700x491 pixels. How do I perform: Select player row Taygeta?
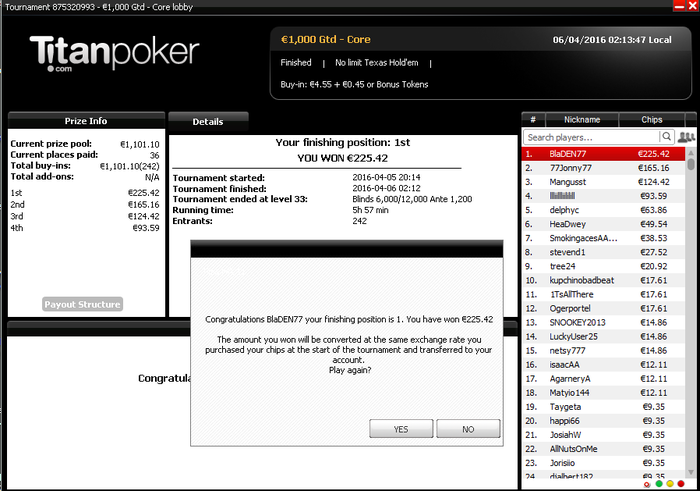point(603,407)
